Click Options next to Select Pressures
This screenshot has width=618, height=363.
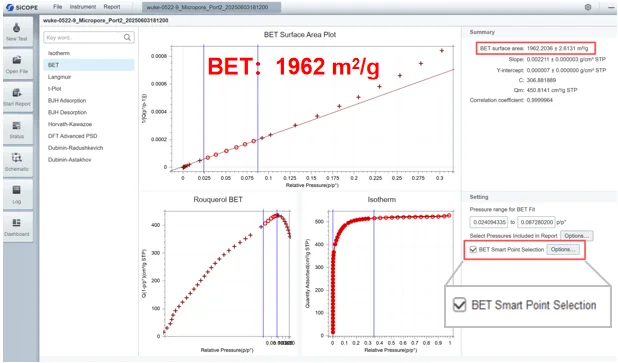click(x=577, y=236)
